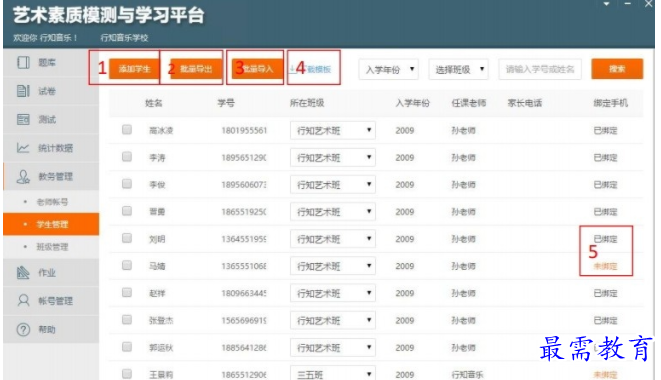This screenshot has height=380, width=661.
Task: Open the 试卷 icon in sidebar
Action: pyautogui.click(x=23, y=91)
